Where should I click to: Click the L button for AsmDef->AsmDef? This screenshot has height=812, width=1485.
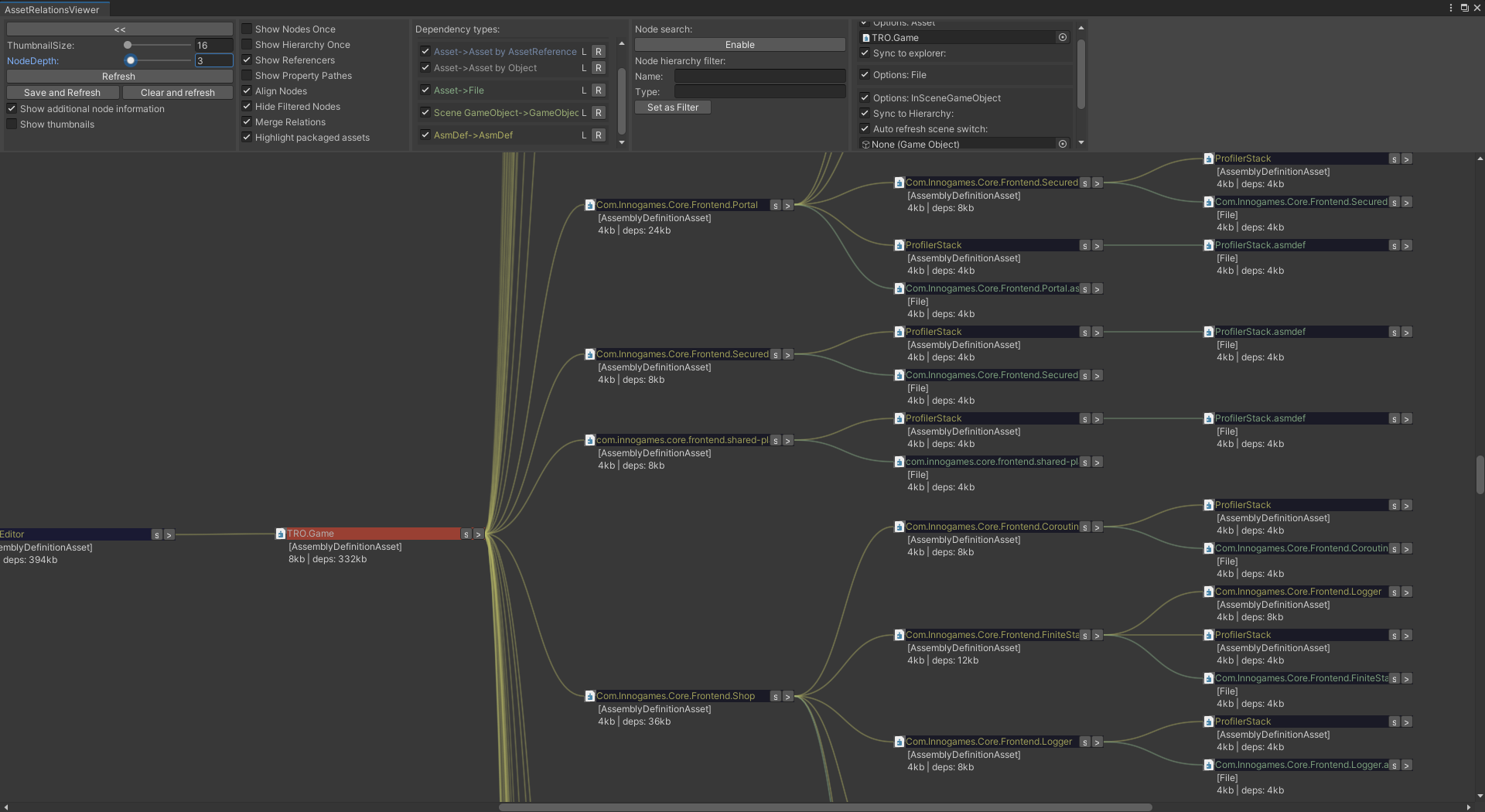[584, 135]
